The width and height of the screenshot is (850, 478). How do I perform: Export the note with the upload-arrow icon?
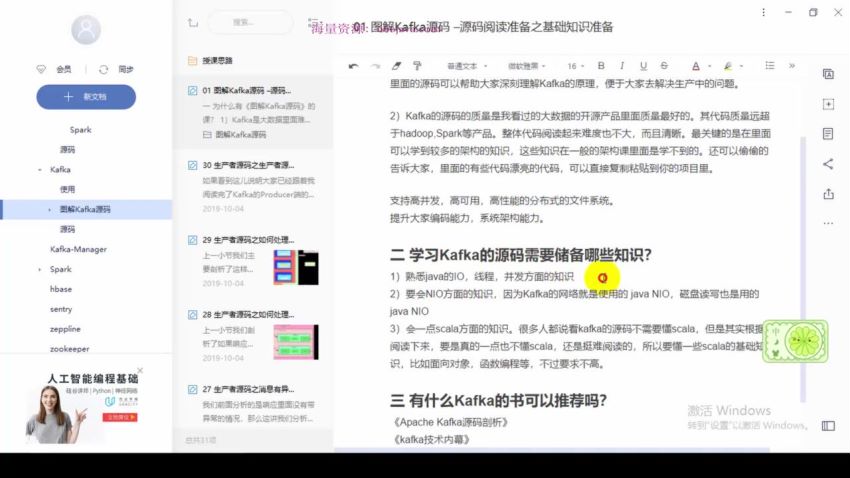tap(828, 193)
